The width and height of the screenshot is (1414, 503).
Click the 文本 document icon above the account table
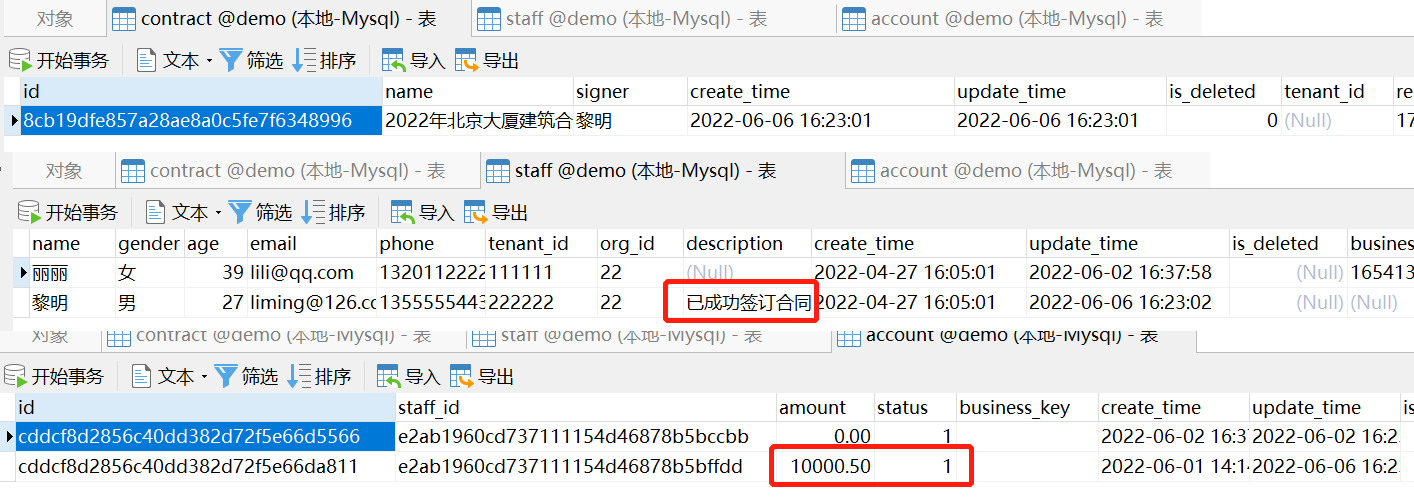click(x=143, y=376)
